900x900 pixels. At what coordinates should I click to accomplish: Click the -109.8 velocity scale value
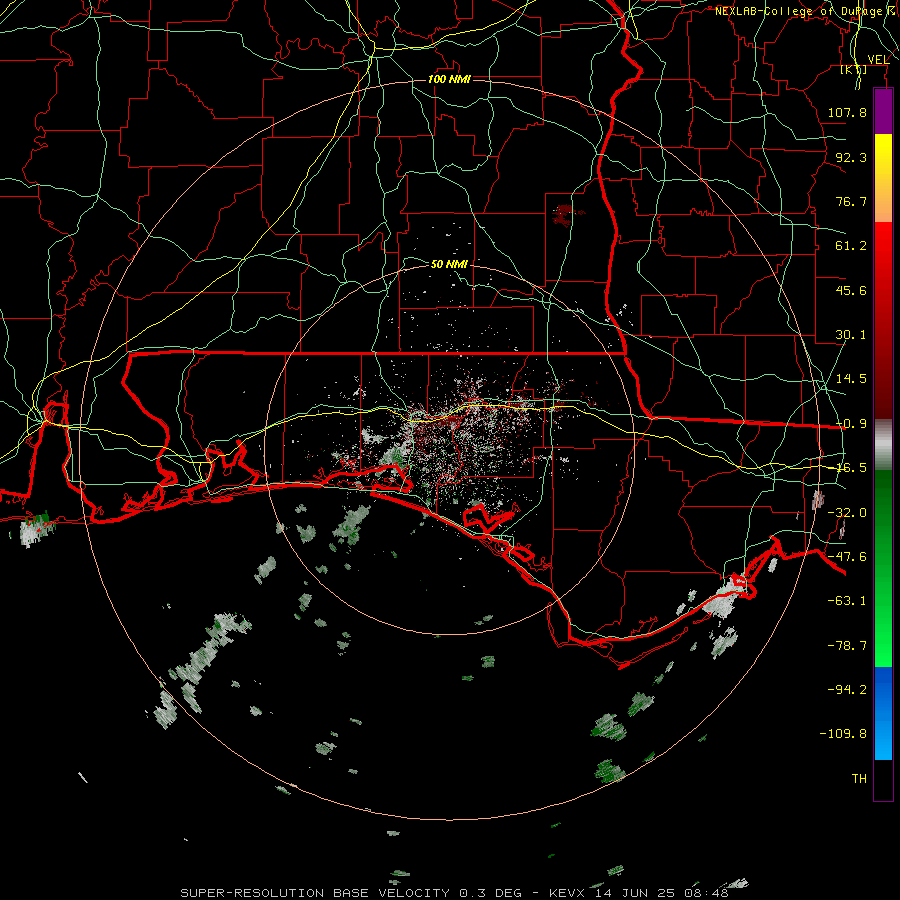843,734
